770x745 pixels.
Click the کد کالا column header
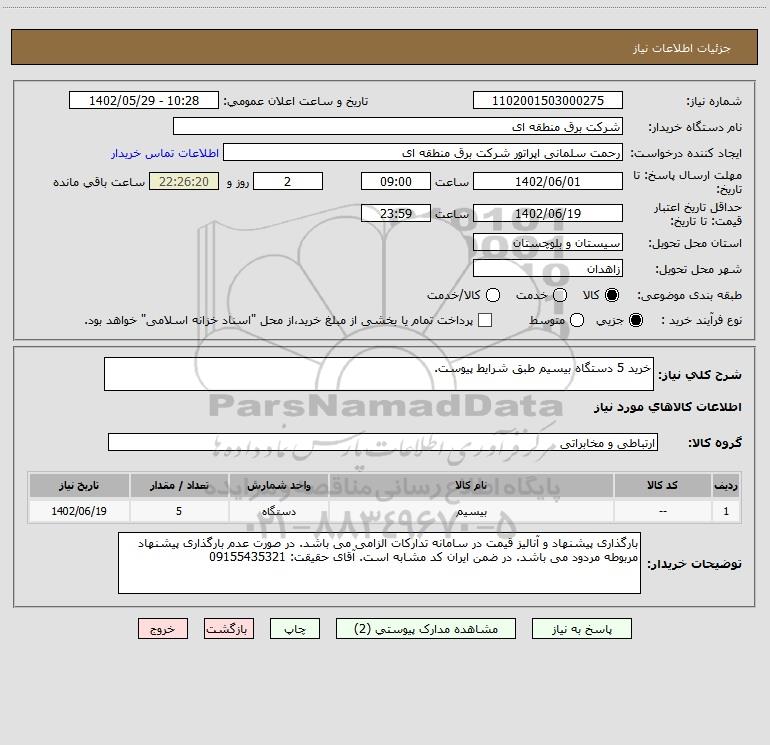[x=662, y=485]
